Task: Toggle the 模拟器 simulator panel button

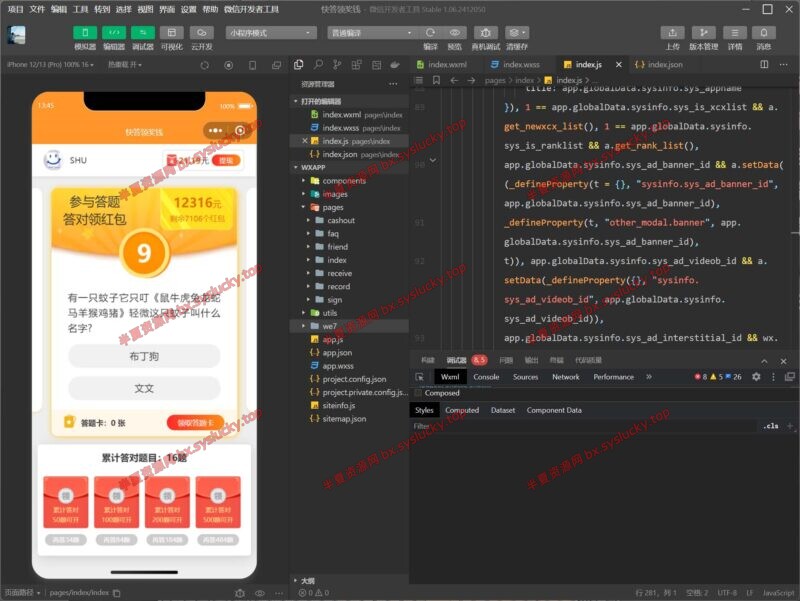Action: tap(85, 33)
